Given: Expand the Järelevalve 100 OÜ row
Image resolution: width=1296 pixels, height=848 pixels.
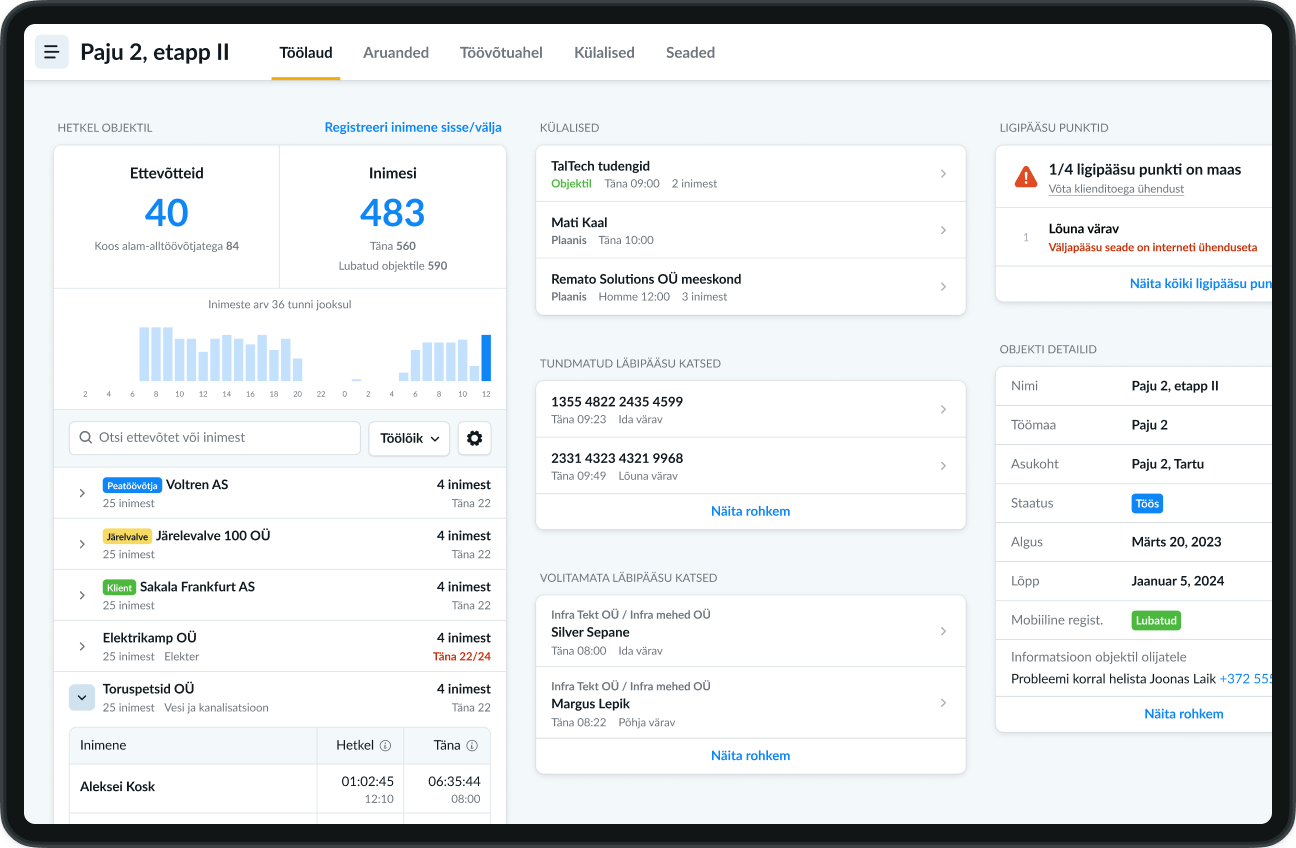Looking at the screenshot, I should (82, 544).
